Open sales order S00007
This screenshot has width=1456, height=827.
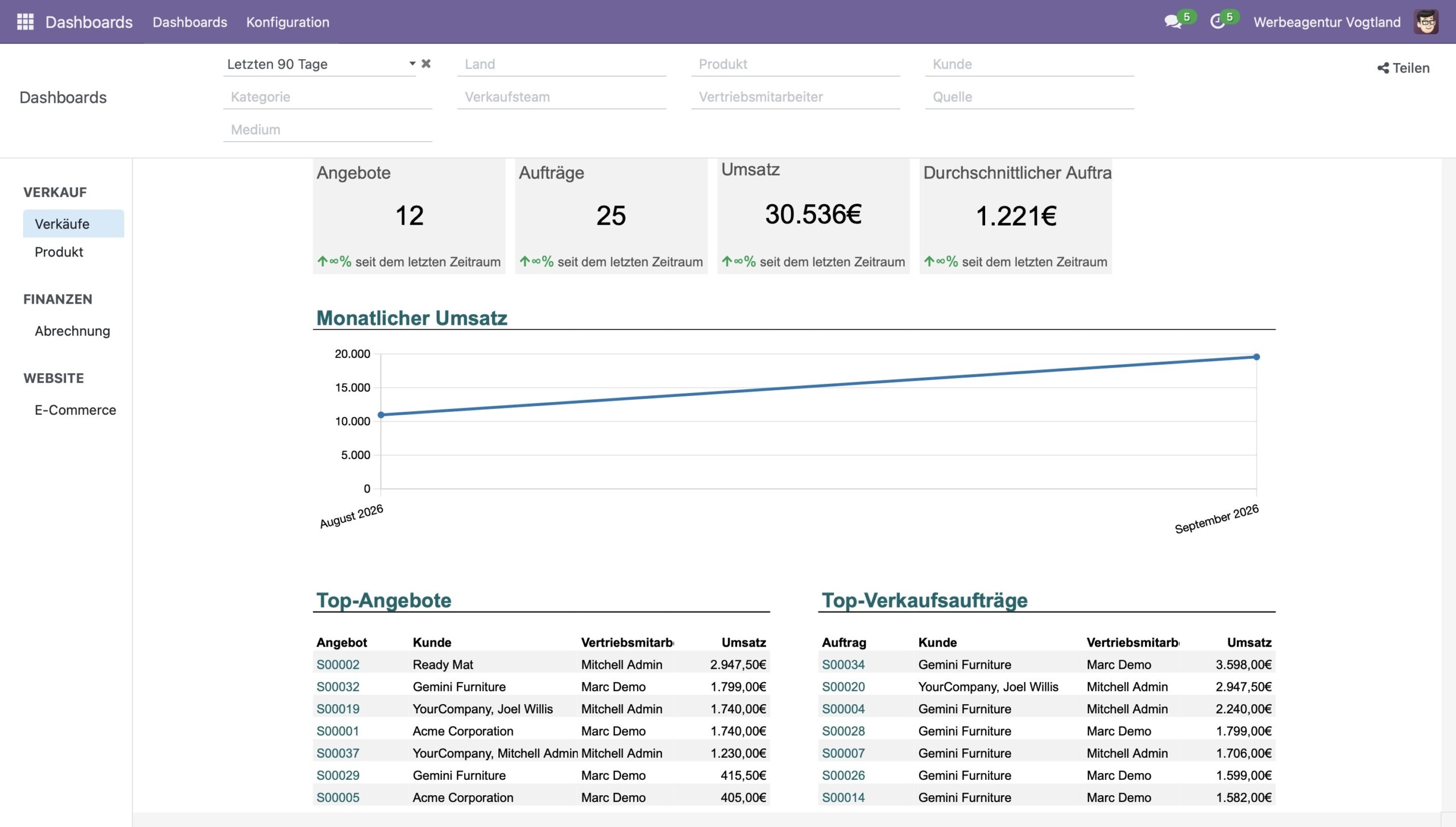coord(843,753)
